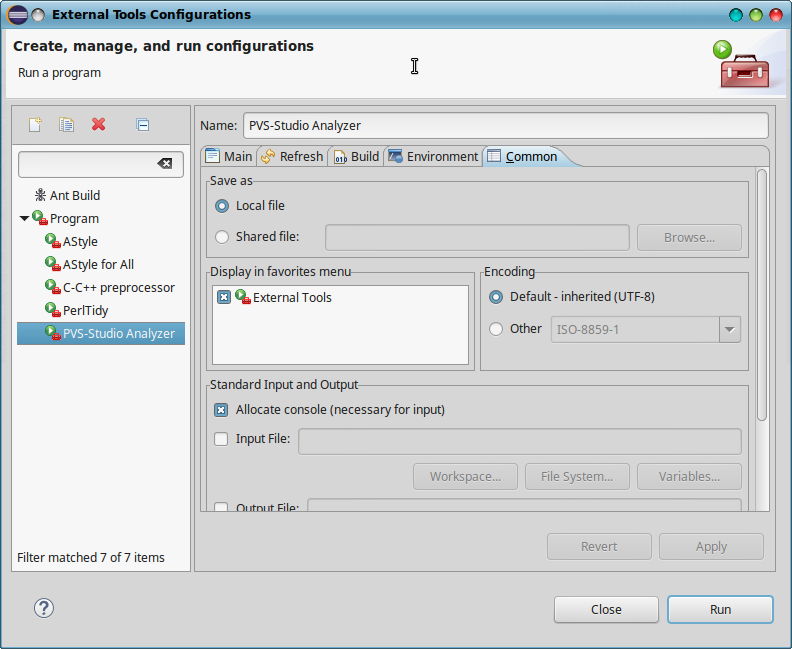Enable the Input File checkbox
This screenshot has height=649, width=792.
[221, 439]
